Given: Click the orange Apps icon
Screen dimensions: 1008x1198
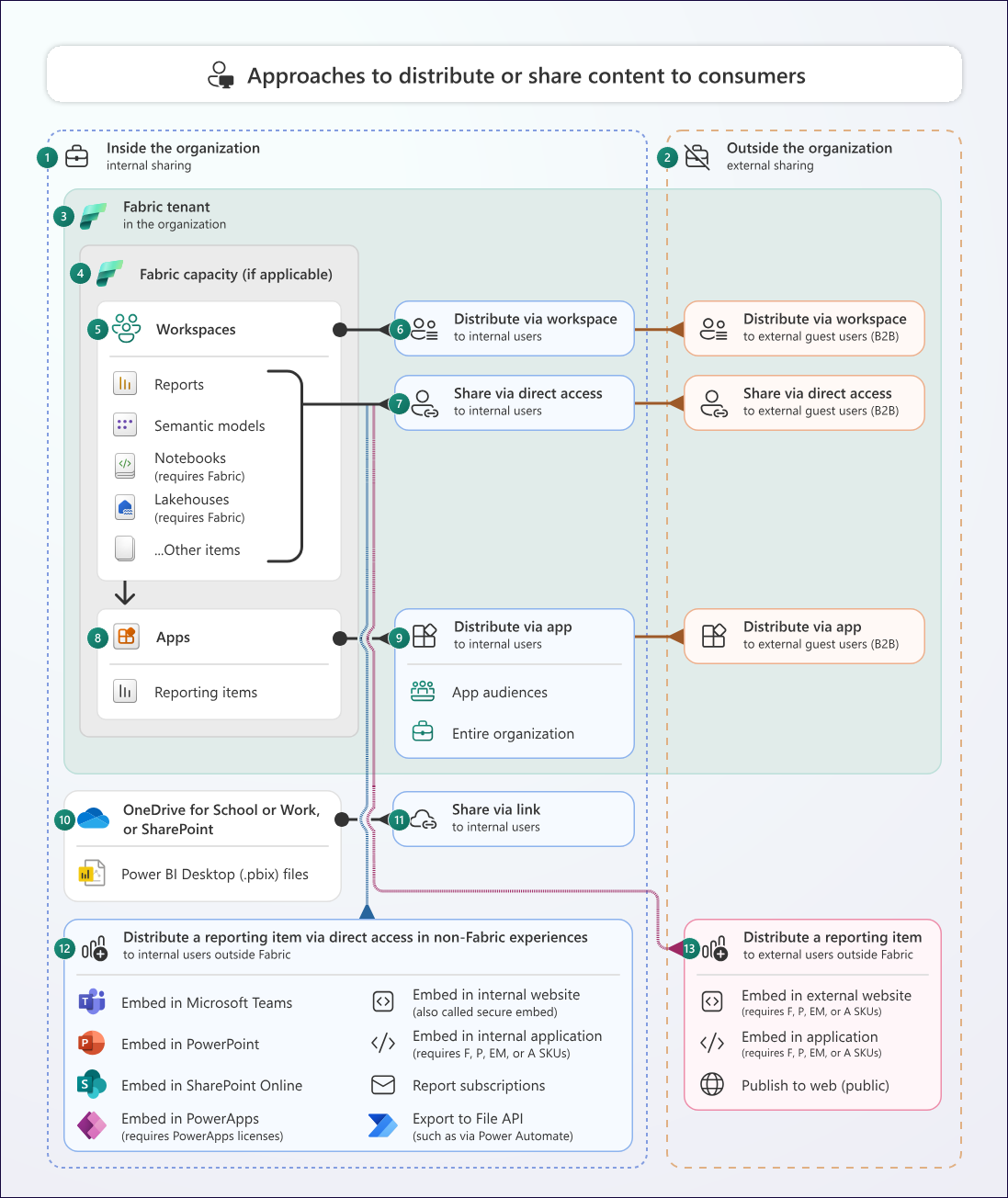Looking at the screenshot, I should click(x=126, y=636).
